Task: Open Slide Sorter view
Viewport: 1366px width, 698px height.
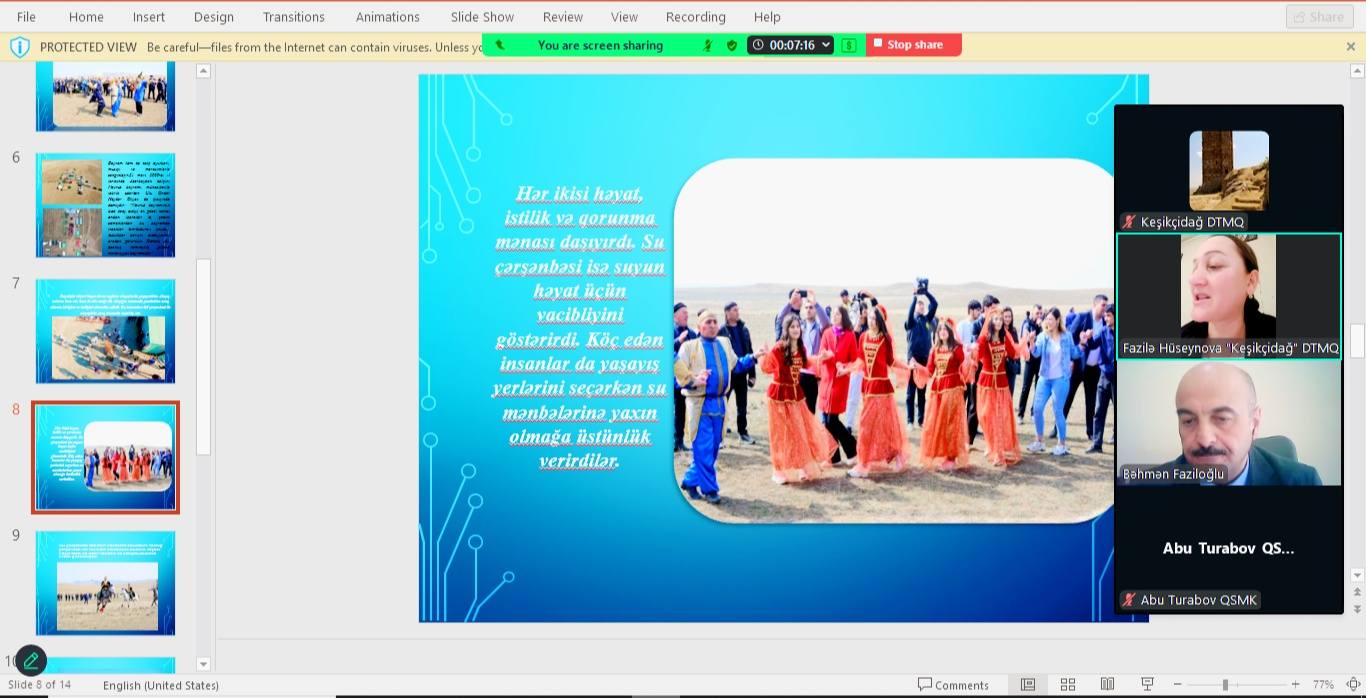Action: point(1067,685)
